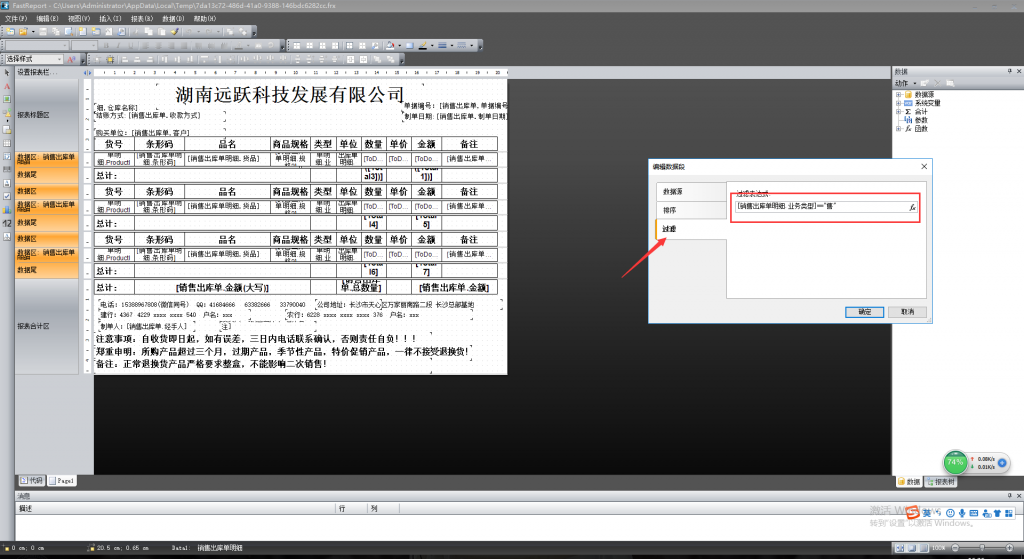Click the Paste toolbar icon
The image size is (1024, 559).
click(x=161, y=31)
